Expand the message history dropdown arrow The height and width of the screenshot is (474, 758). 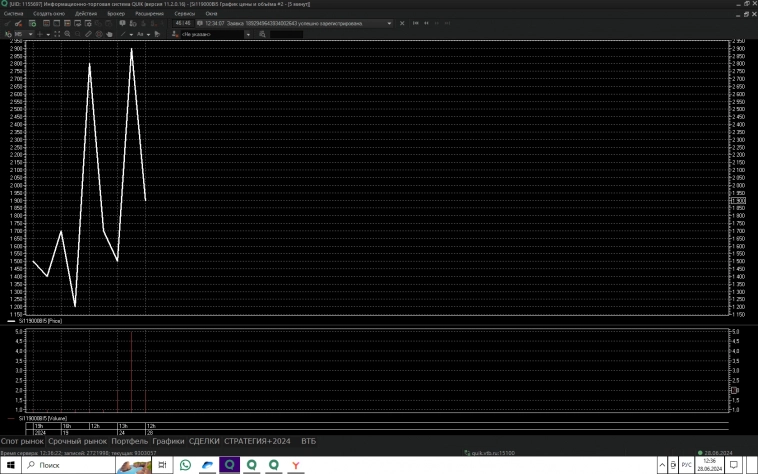point(388,23)
